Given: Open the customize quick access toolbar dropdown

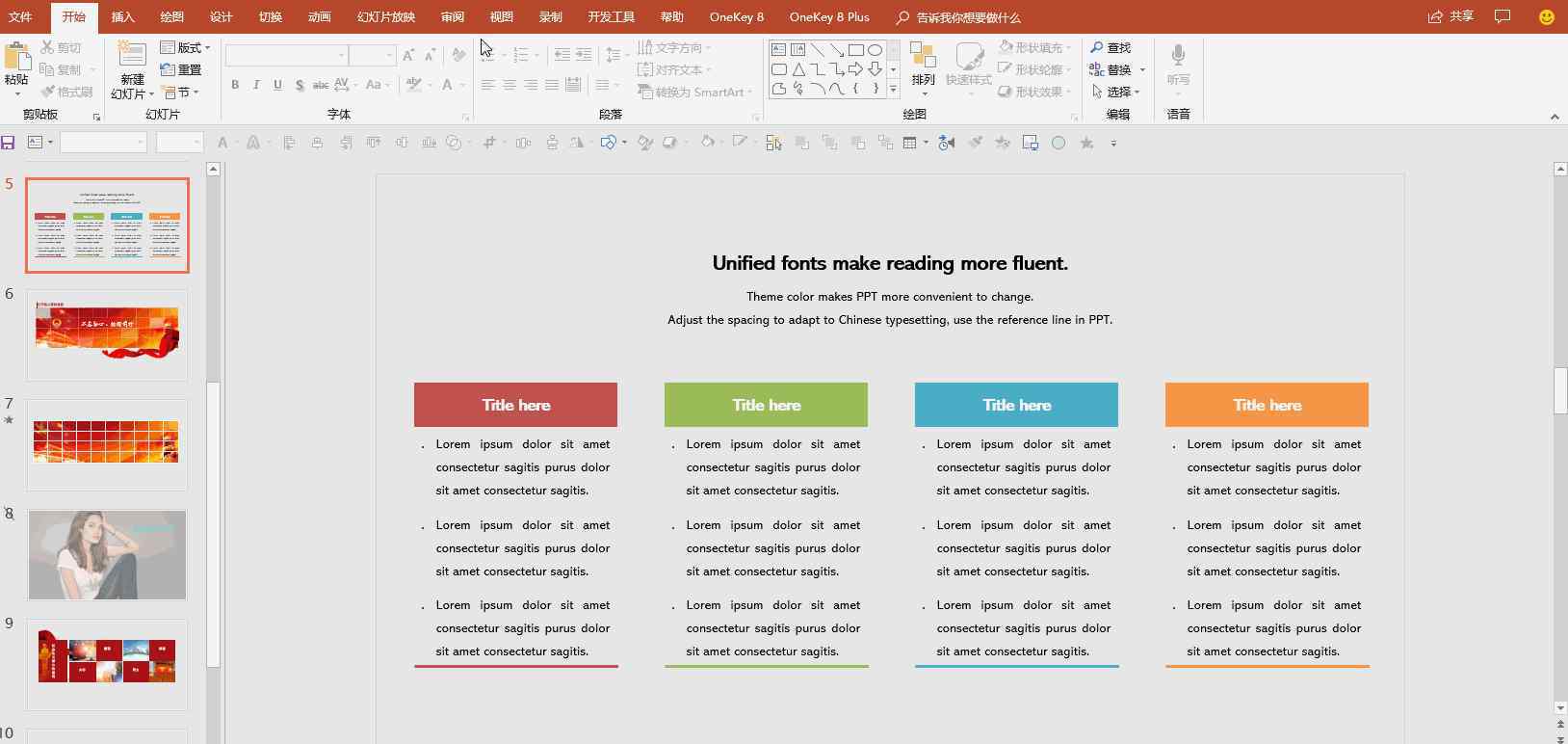Looking at the screenshot, I should click(1113, 144).
